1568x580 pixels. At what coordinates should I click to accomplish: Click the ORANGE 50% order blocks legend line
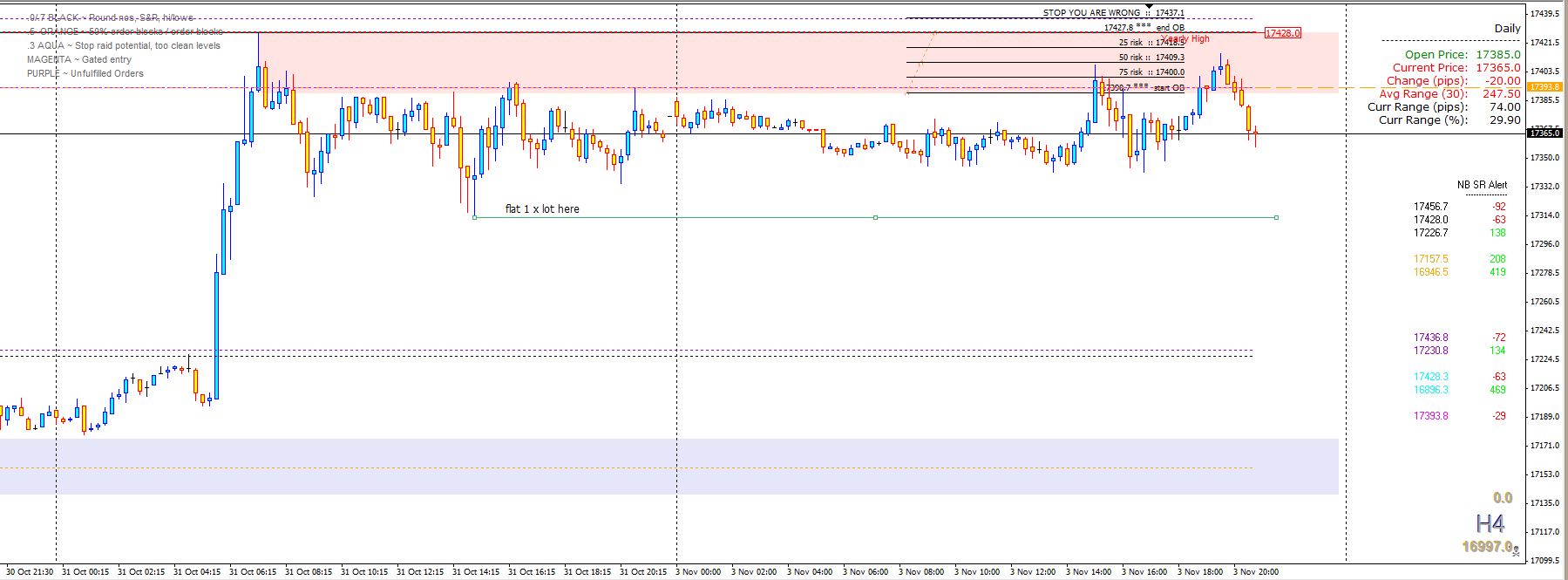pos(124,31)
